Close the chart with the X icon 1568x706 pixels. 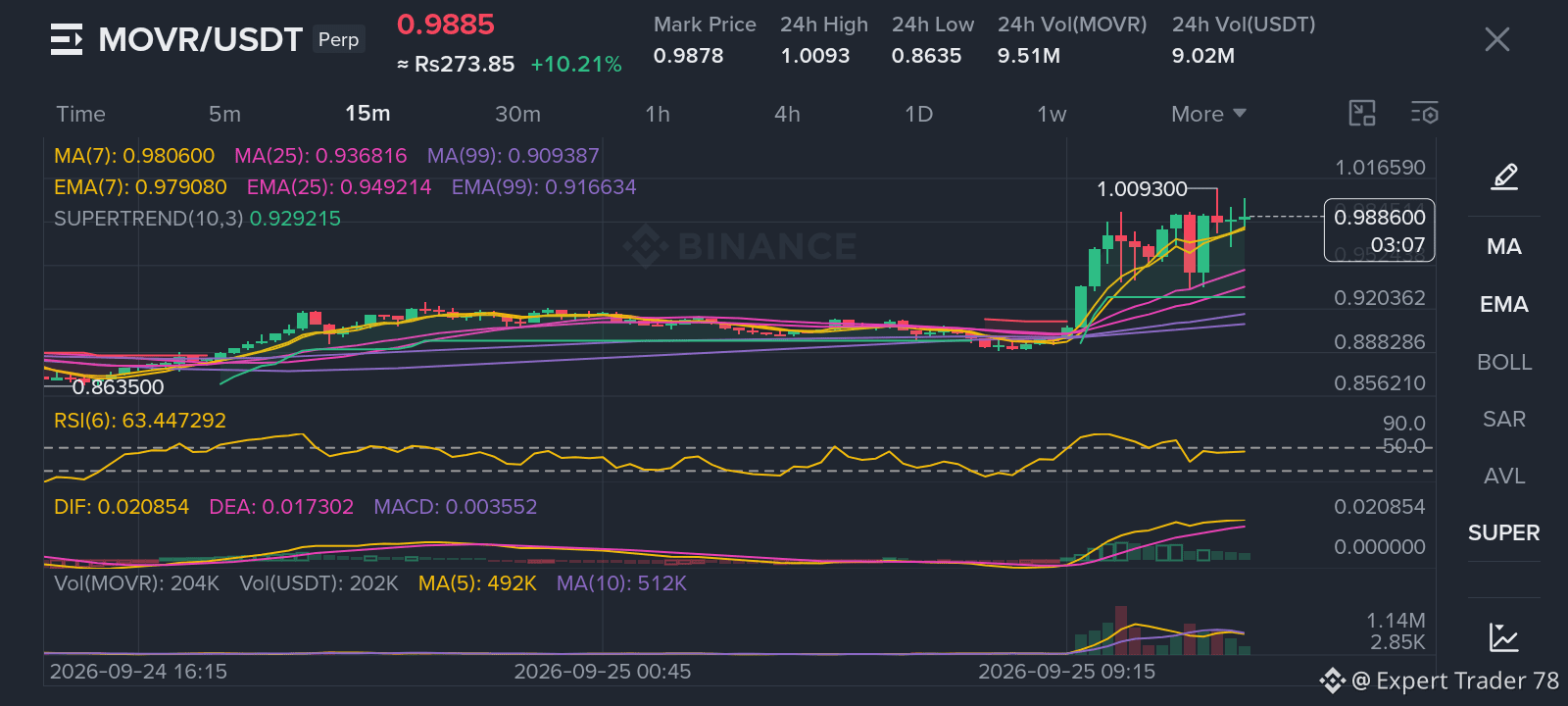pos(1497,39)
